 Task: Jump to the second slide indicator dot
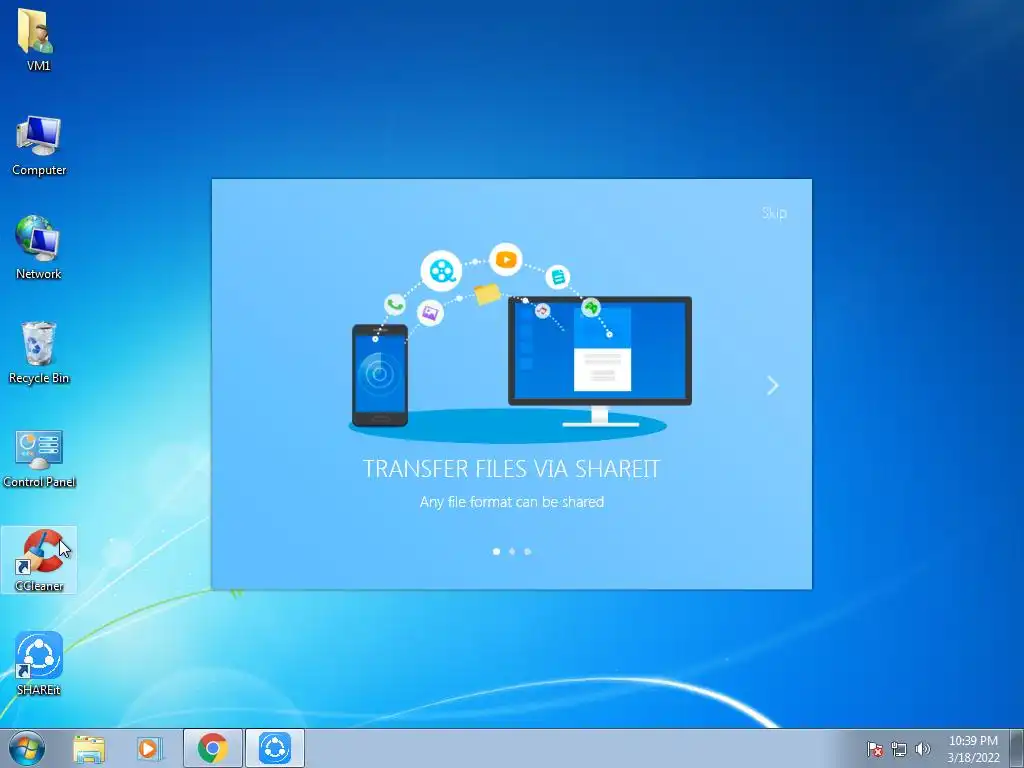click(x=512, y=552)
